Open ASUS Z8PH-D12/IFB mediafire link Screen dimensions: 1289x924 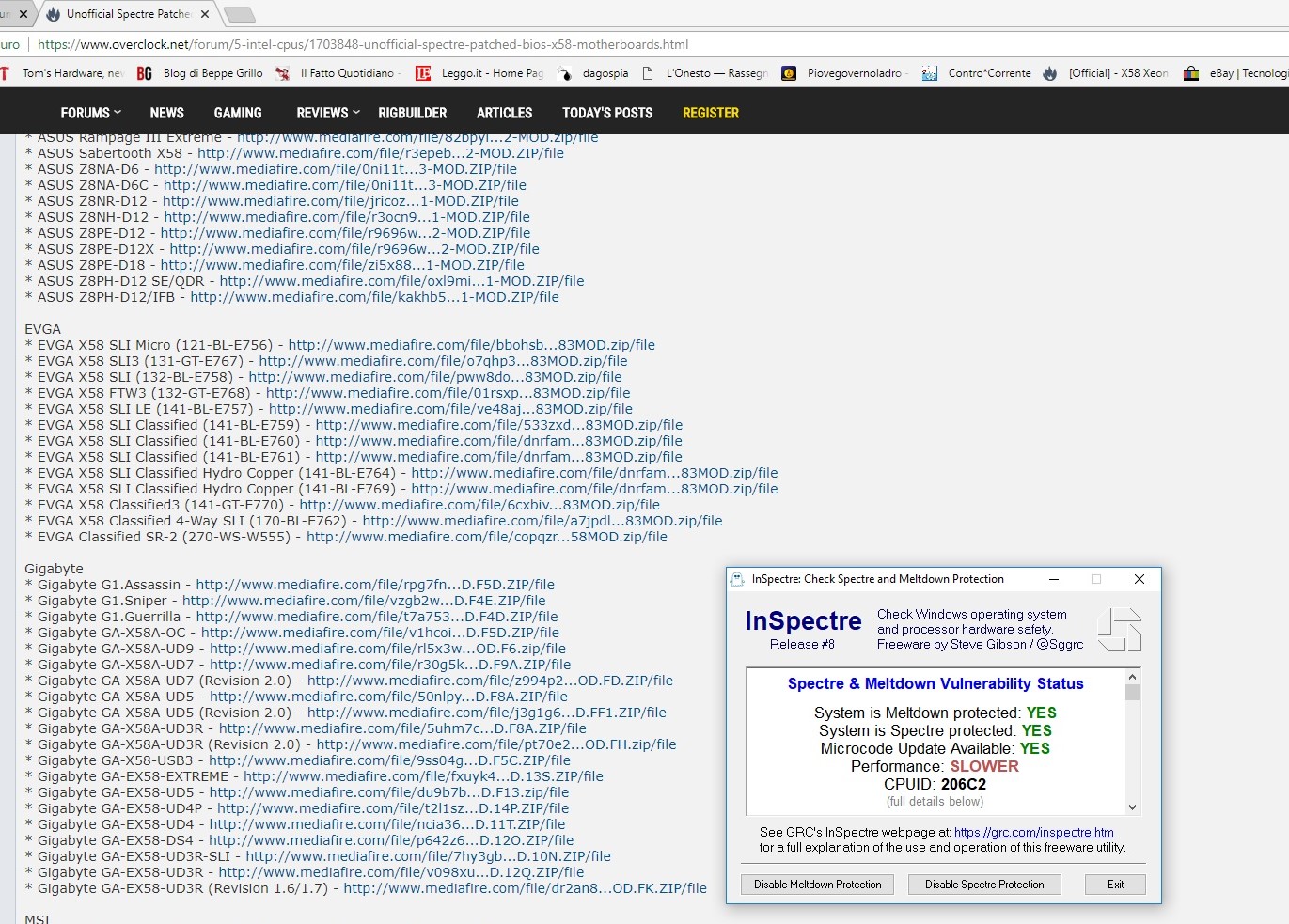(375, 297)
